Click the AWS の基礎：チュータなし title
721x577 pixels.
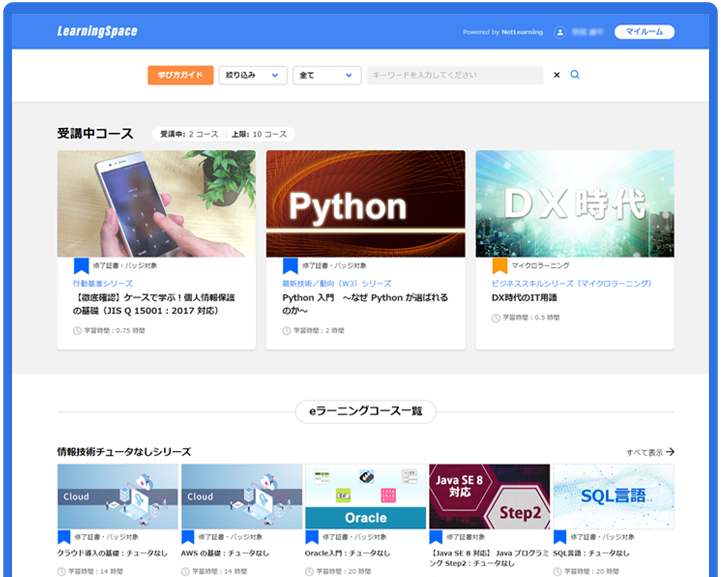225,553
